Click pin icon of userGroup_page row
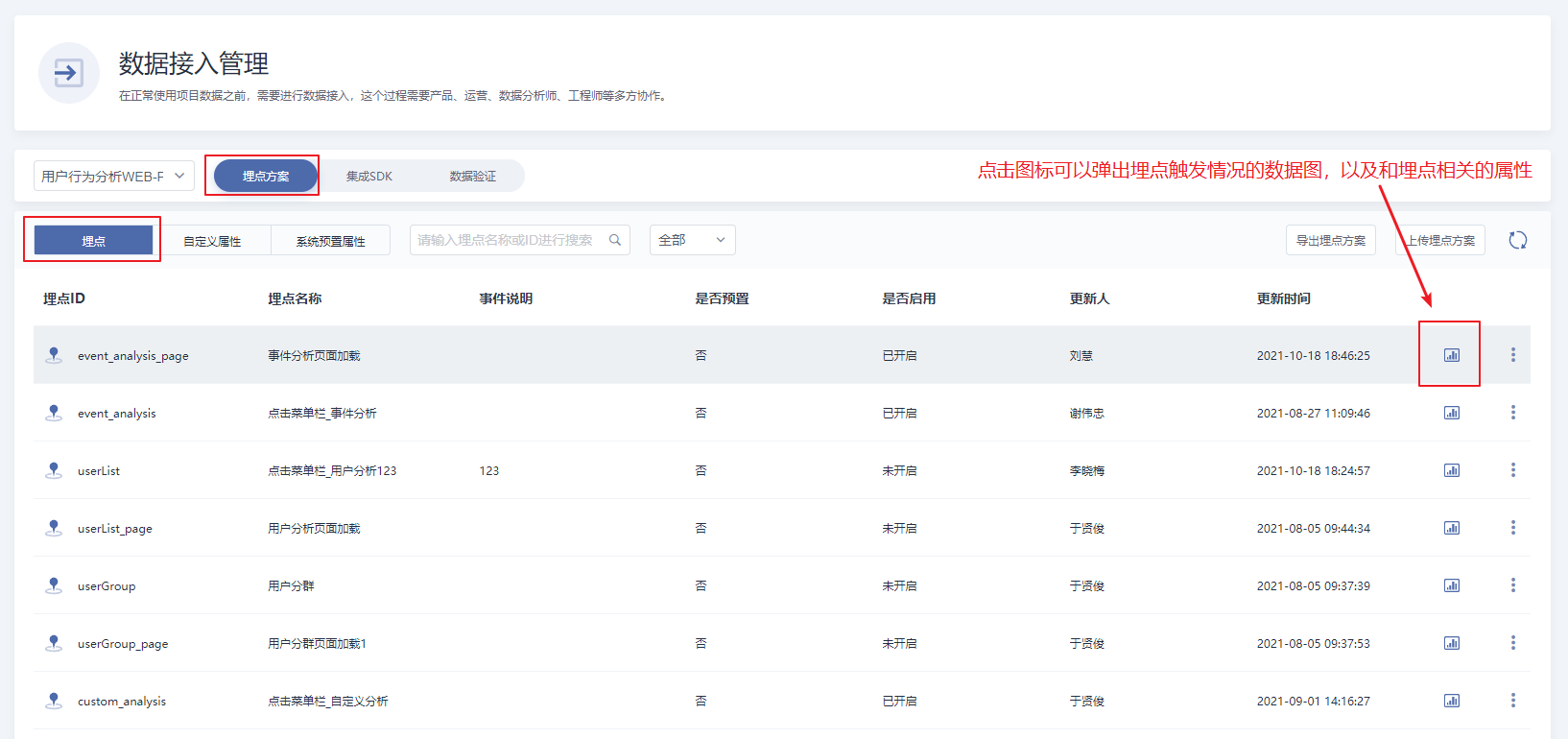 54,643
